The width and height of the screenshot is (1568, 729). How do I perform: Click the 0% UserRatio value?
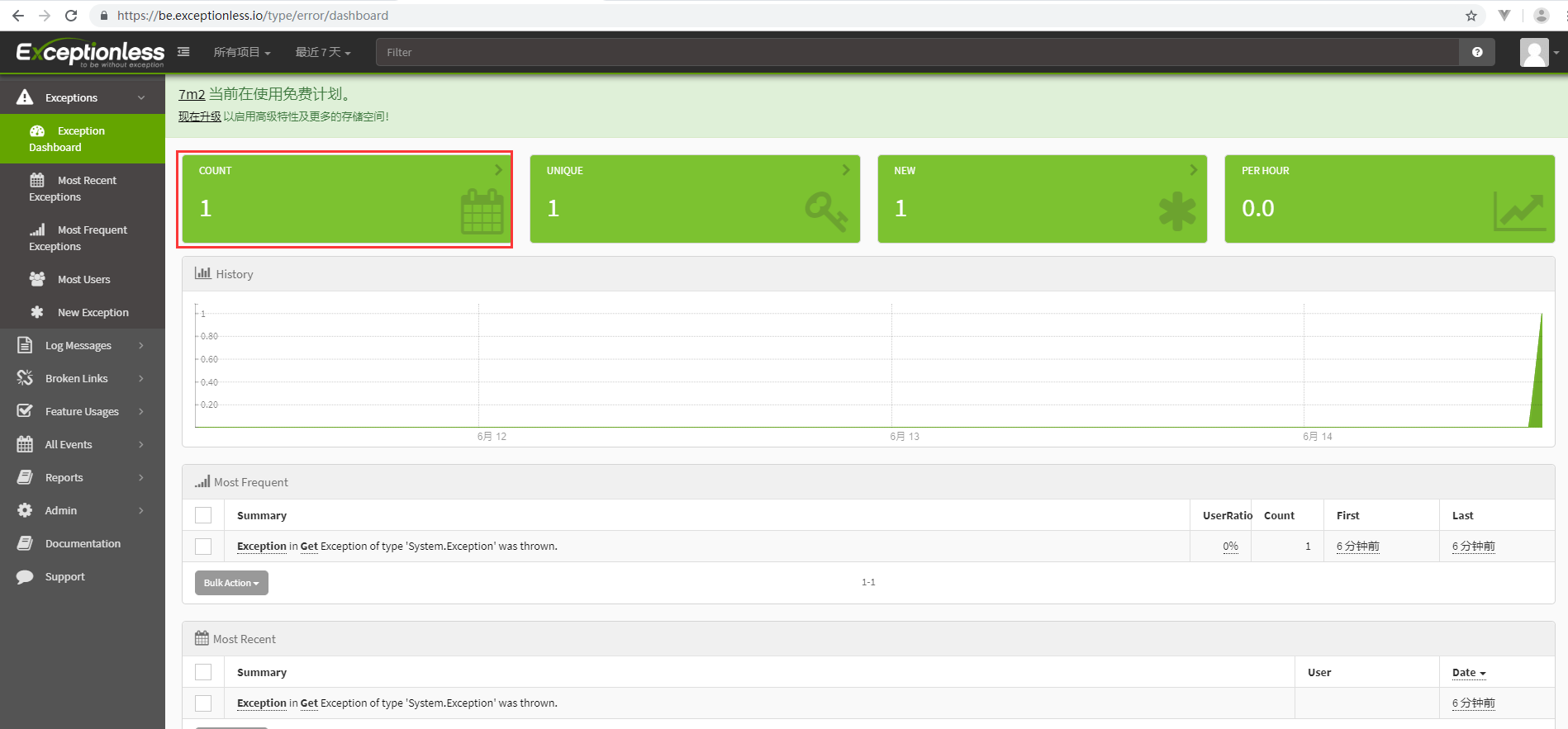coord(1230,546)
